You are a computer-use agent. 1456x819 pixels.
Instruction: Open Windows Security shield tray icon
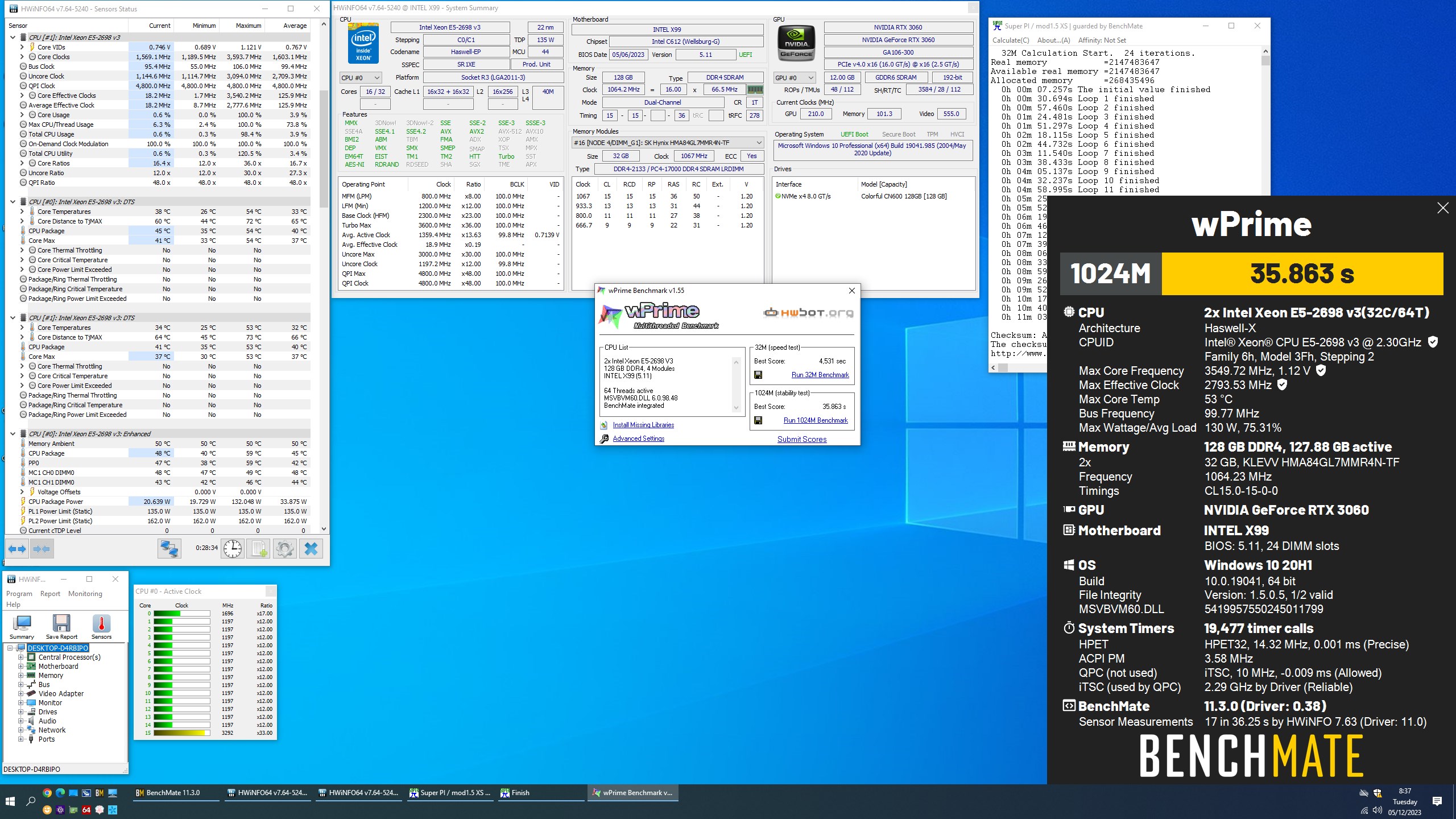(1378, 793)
